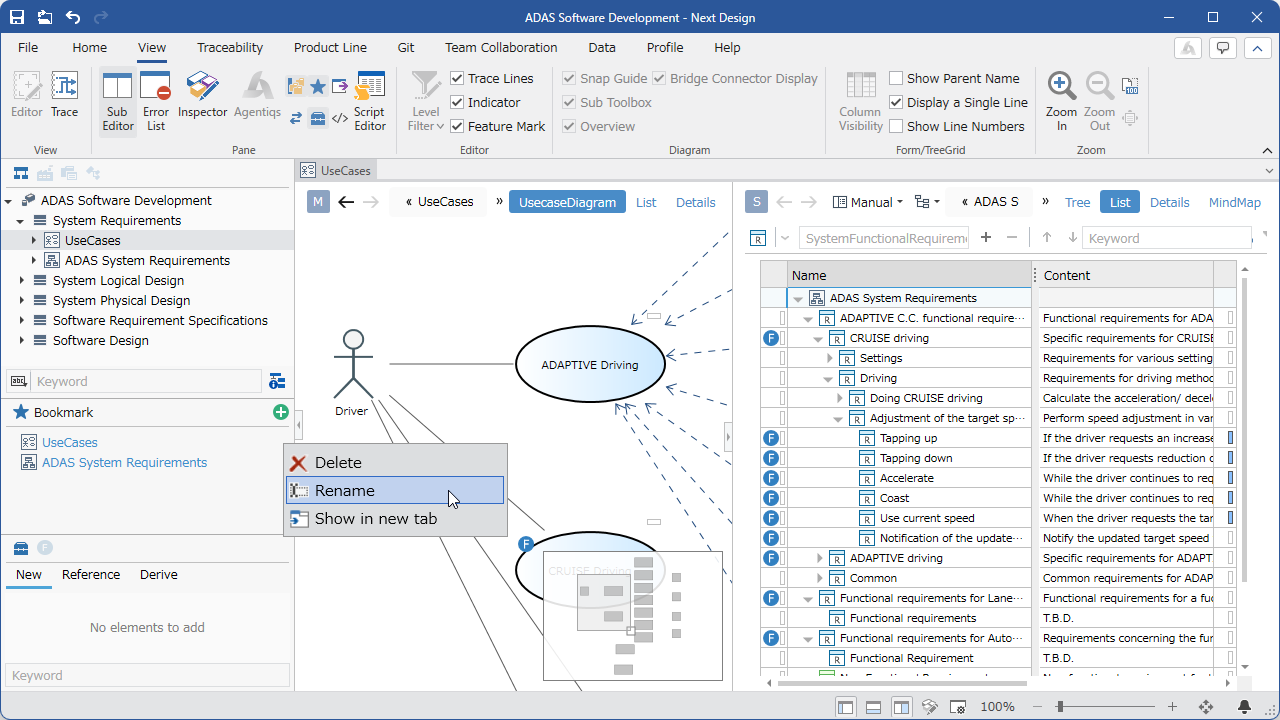Screen dimensions: 1280x720
Task: Click the S sub editor badge
Action: pos(756,202)
